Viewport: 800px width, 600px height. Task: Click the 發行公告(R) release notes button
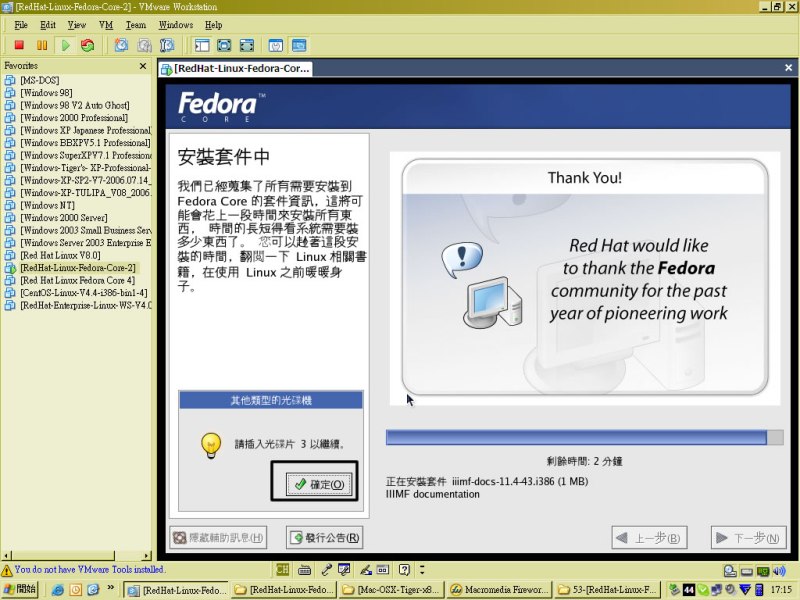pos(324,538)
